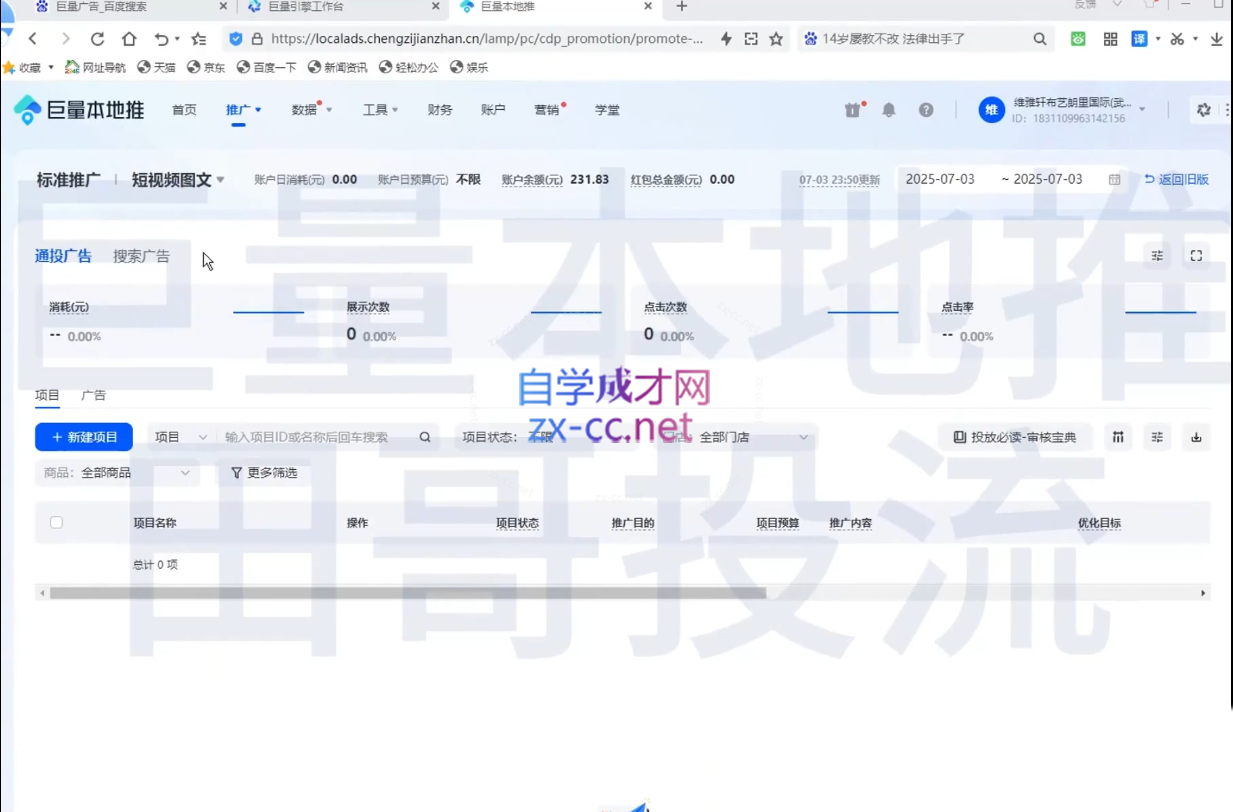
Task: Open the calendar icon in date range
Action: tap(1114, 180)
